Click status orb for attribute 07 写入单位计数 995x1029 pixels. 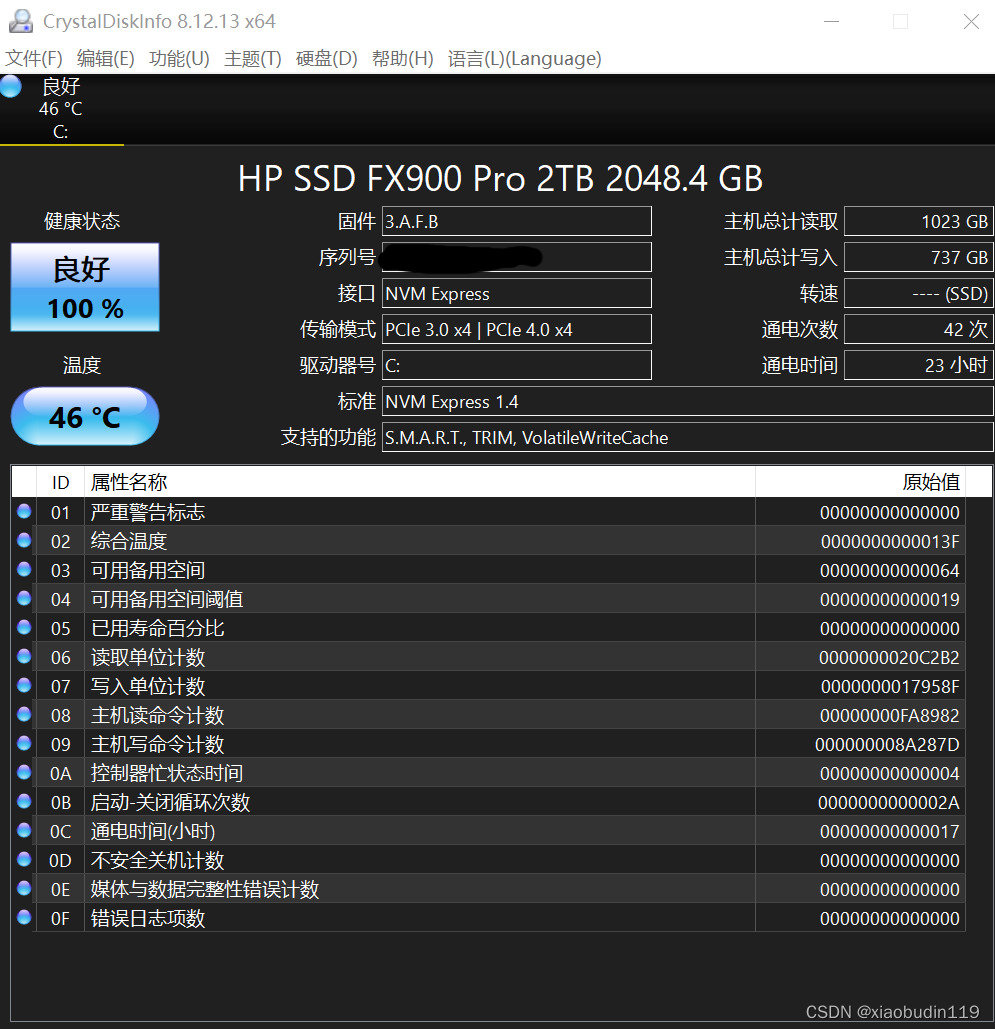(x=24, y=685)
